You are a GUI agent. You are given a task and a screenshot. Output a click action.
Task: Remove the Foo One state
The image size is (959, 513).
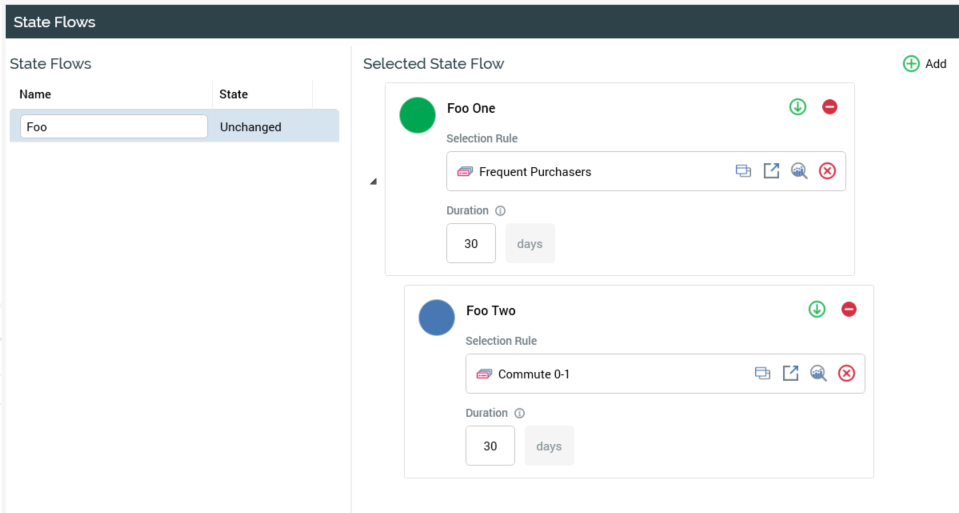click(829, 107)
